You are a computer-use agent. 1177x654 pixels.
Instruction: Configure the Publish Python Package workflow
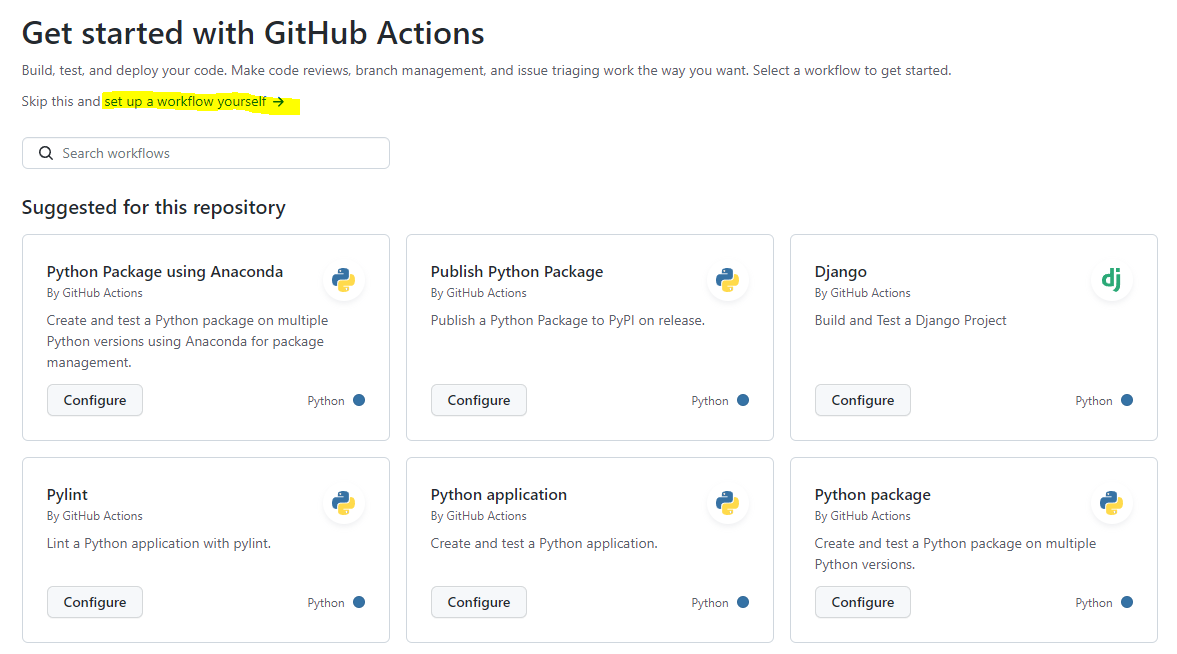point(479,400)
